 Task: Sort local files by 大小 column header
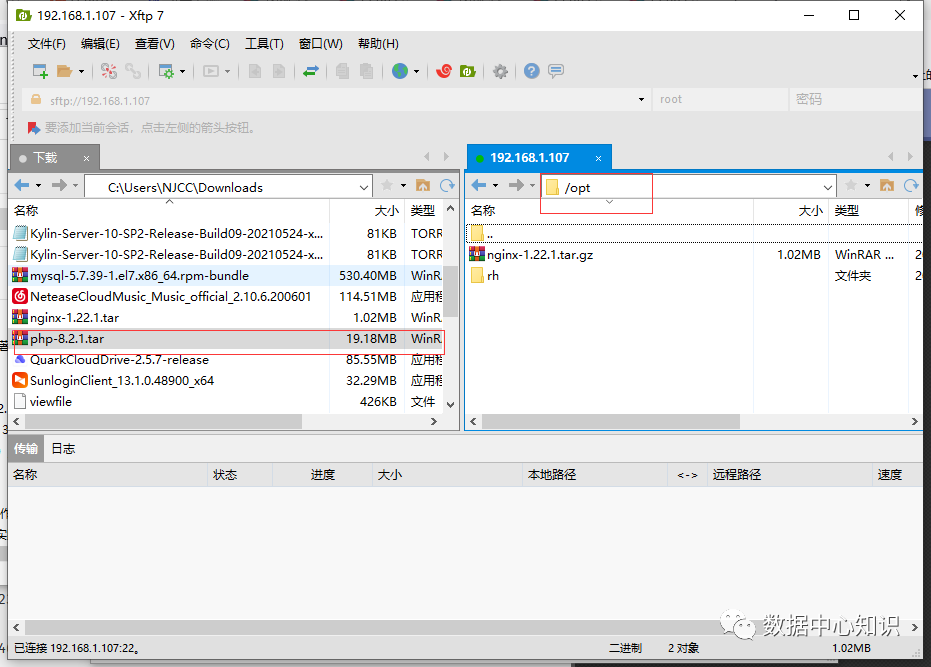click(366, 211)
